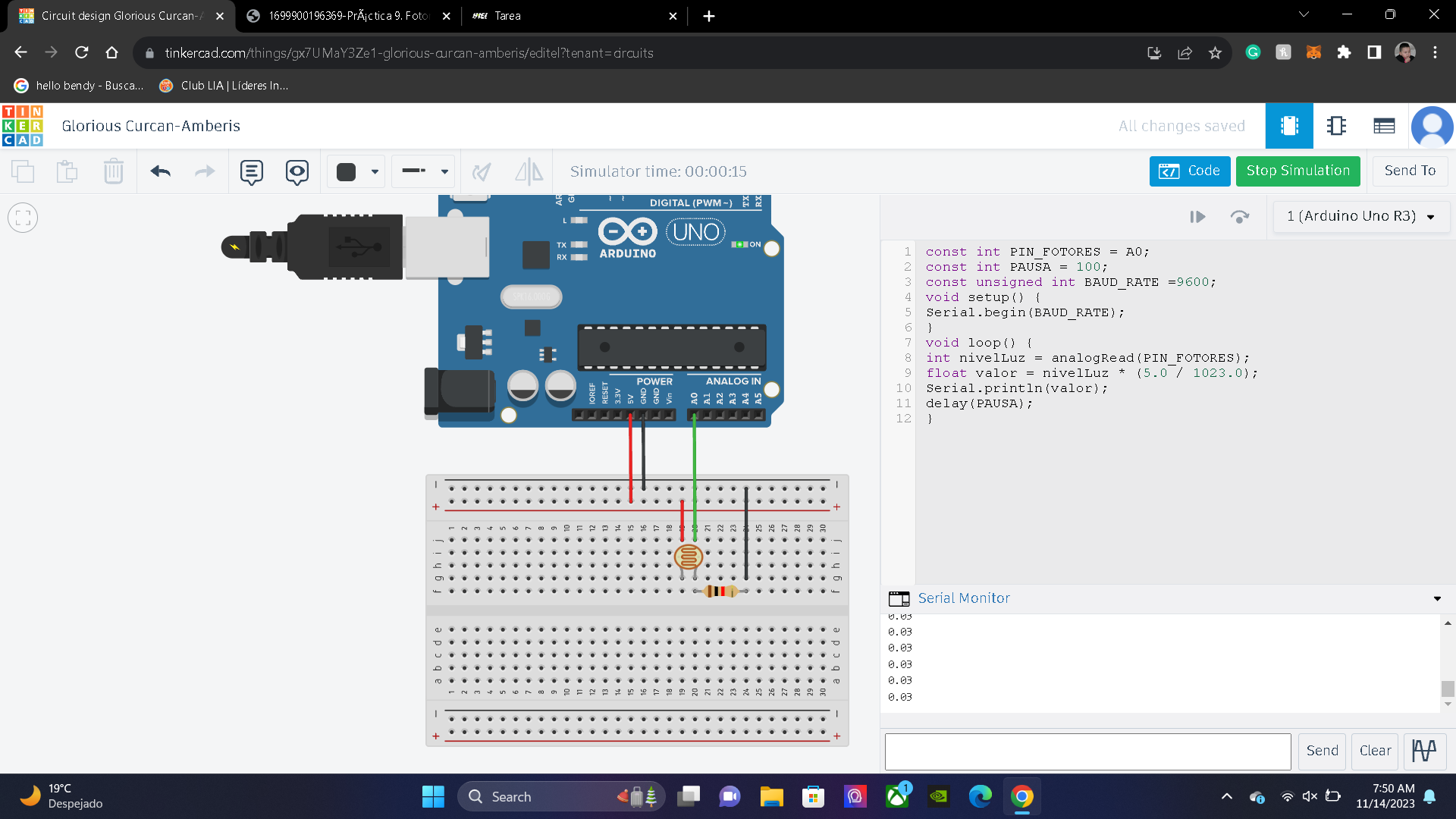Click the delete trash icon

(x=114, y=171)
